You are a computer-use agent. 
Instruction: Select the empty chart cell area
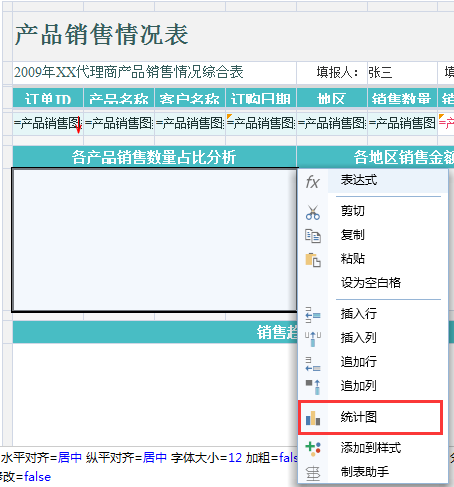(x=154, y=240)
